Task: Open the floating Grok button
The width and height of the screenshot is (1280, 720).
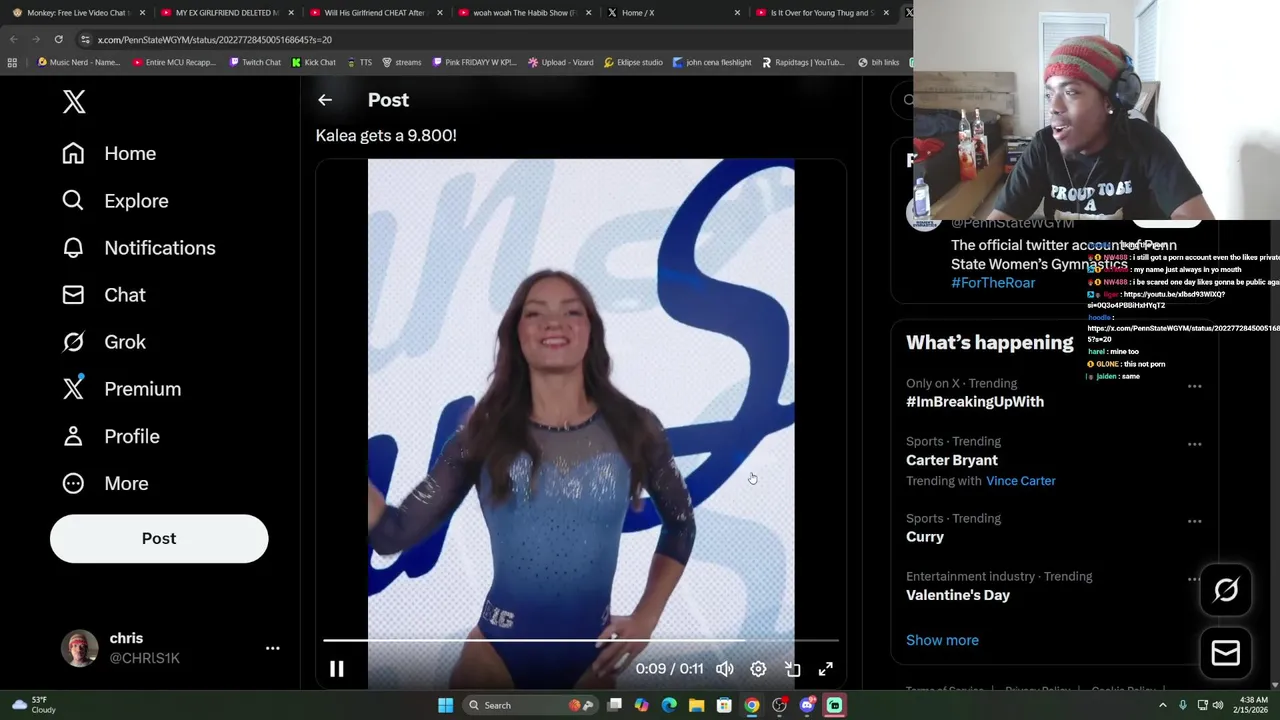Action: 1226,590
